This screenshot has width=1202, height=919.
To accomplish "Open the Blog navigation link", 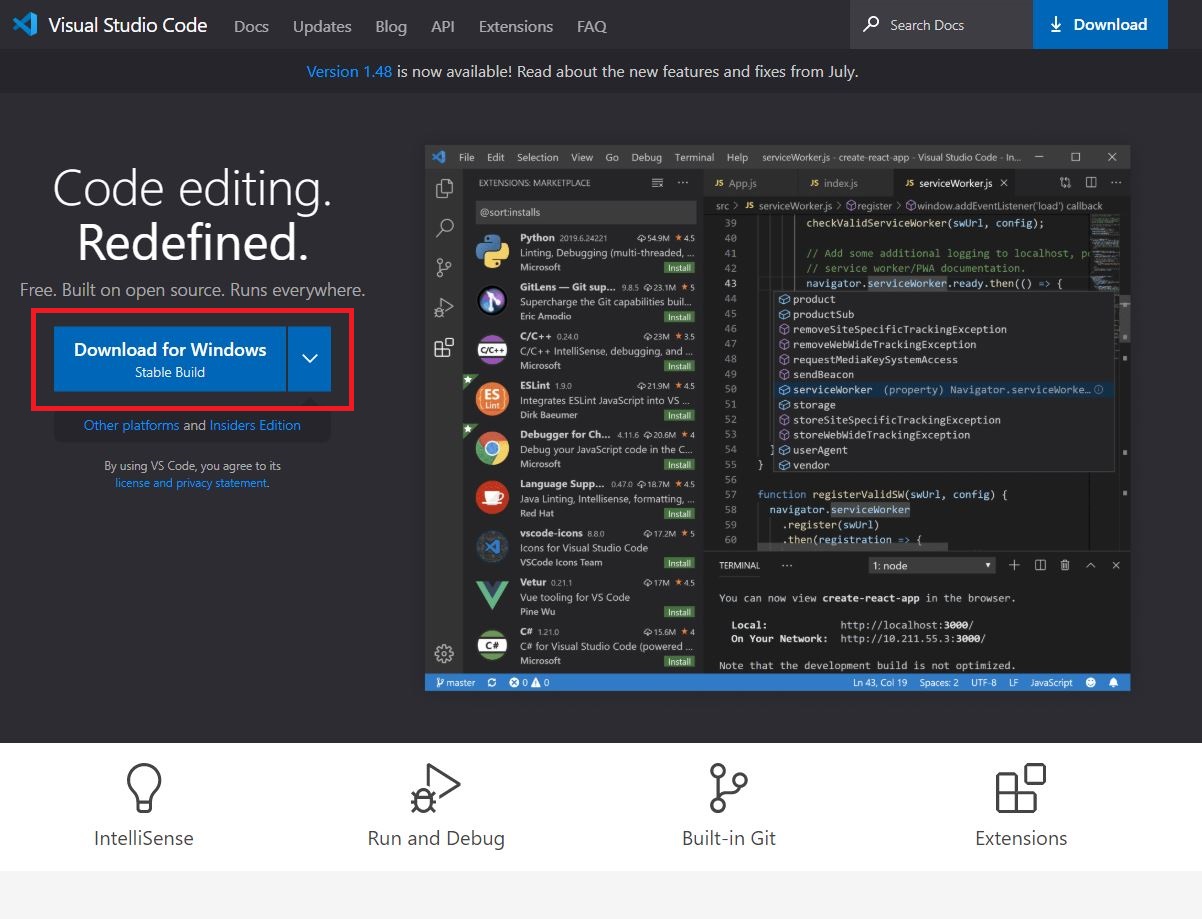I will tap(391, 26).
